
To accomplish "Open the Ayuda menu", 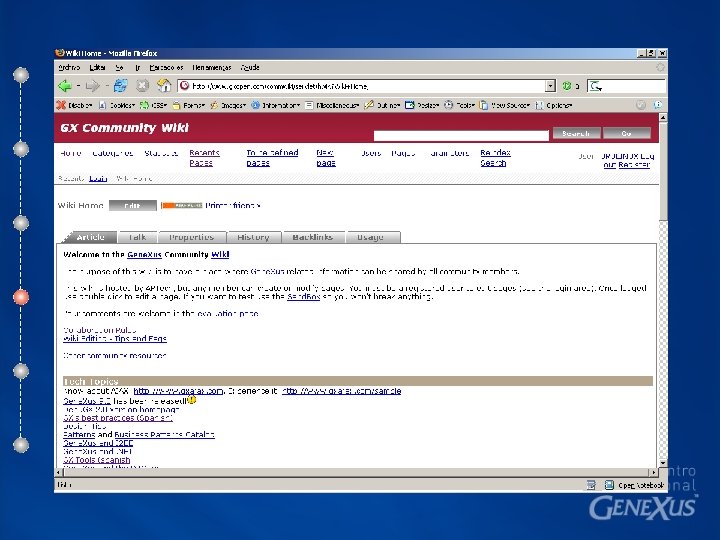I will (250, 68).
